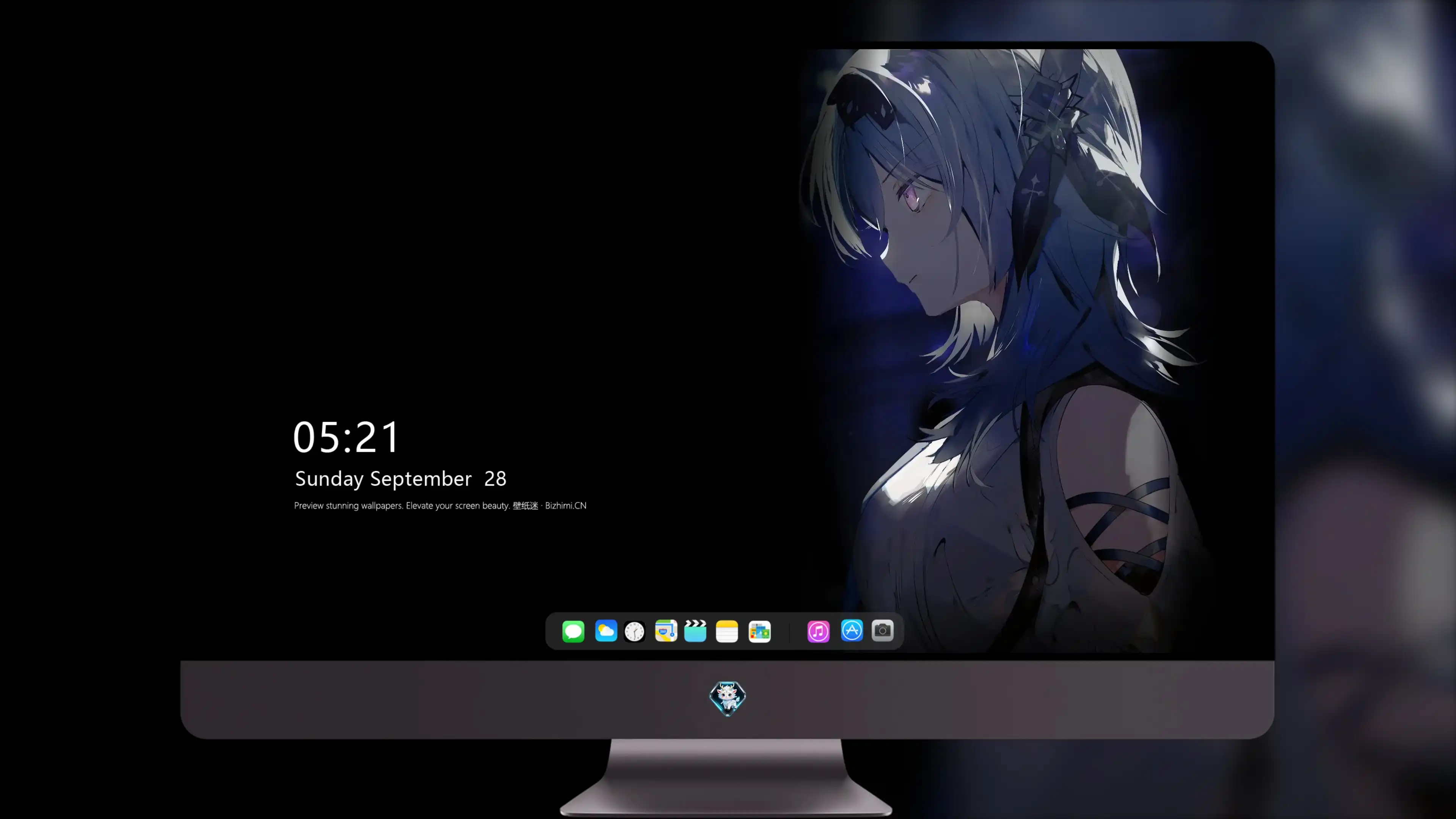Open the photo collage app in the dock
Screen dimensions: 1456x819
pos(759,631)
